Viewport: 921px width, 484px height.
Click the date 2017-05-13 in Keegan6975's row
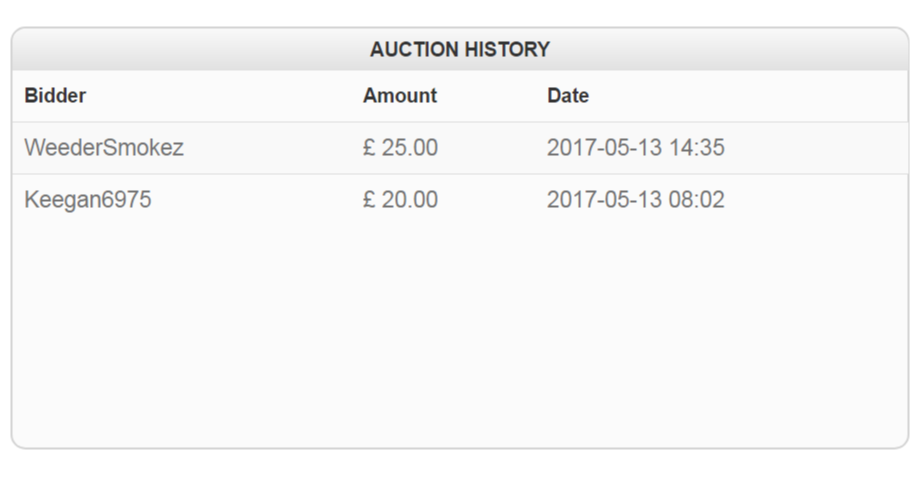click(605, 200)
